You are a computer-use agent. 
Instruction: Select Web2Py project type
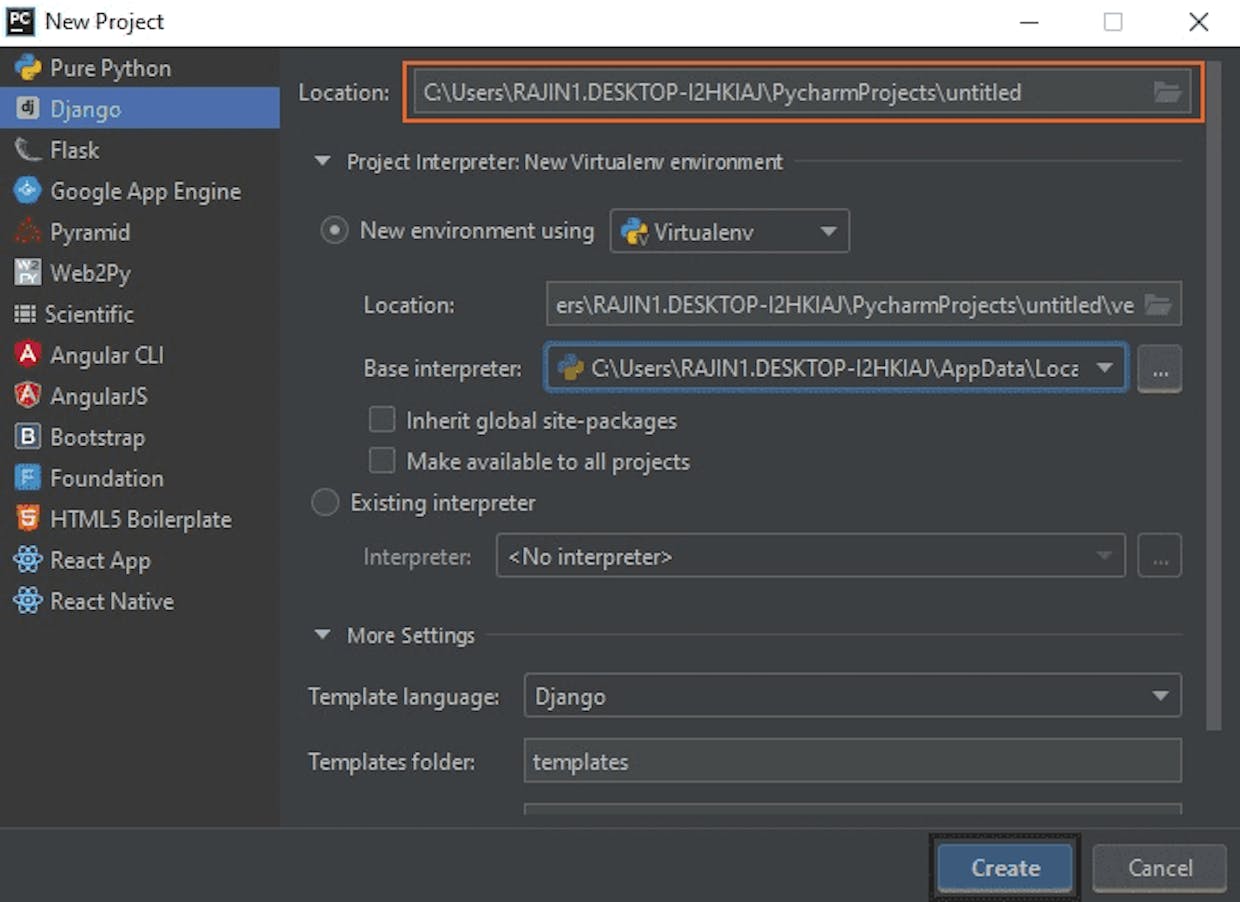tap(140, 273)
